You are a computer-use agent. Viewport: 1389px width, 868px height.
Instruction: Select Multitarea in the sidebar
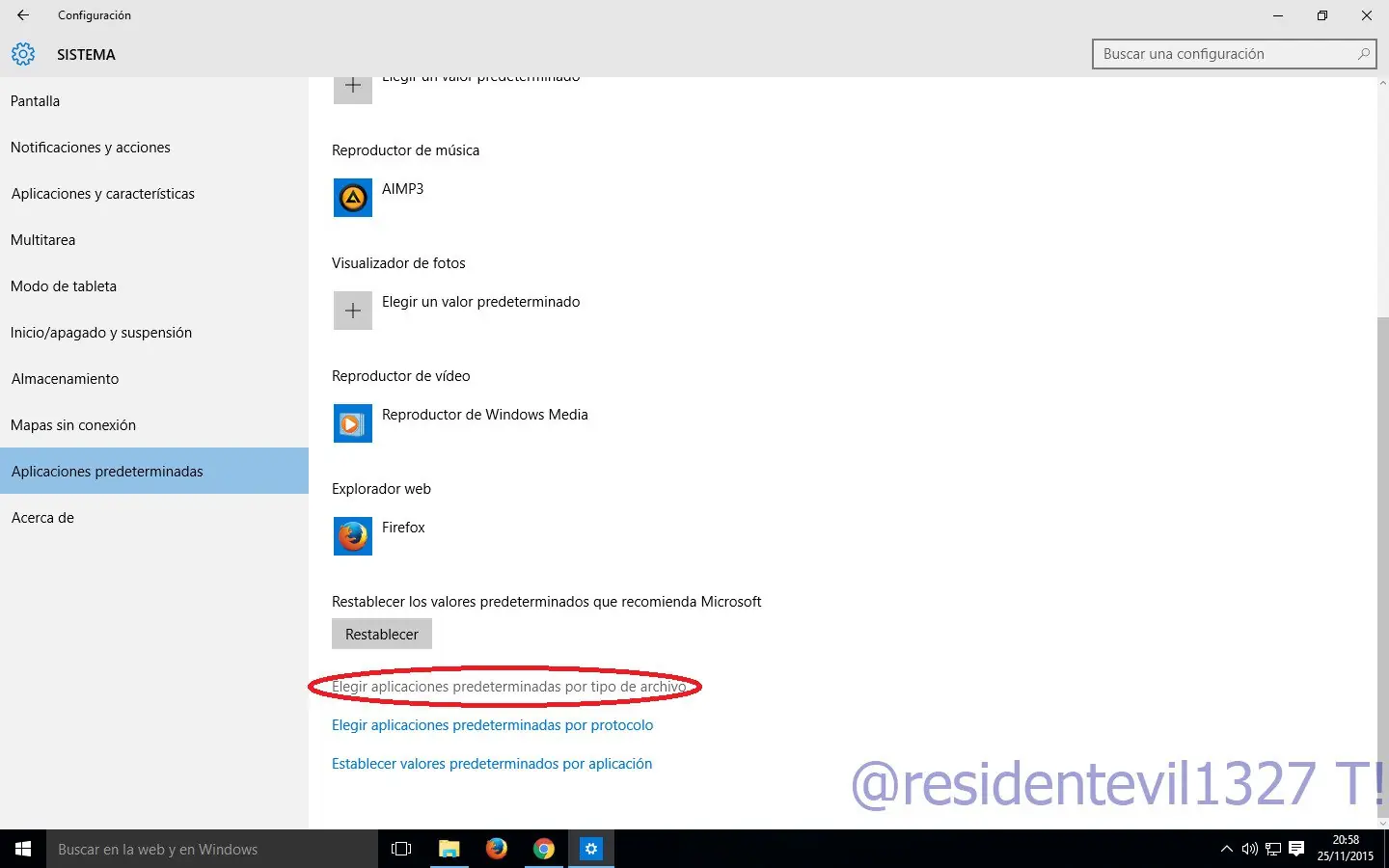coord(154,240)
